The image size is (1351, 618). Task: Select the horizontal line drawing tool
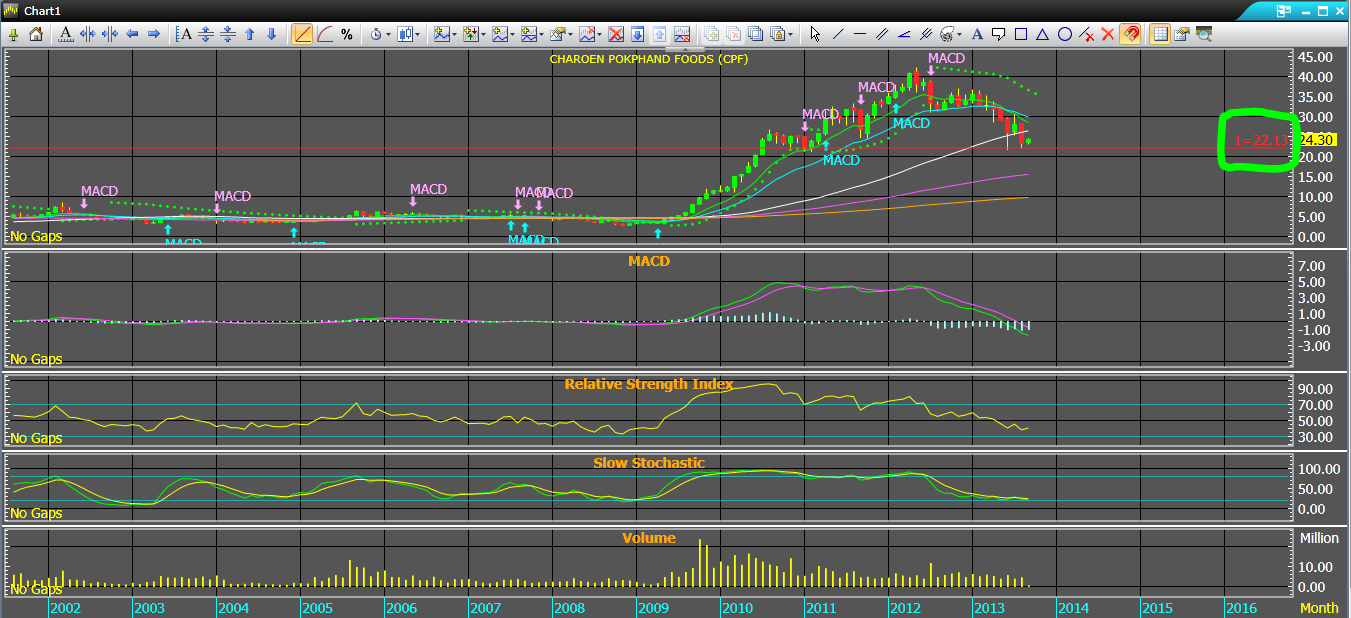859,34
